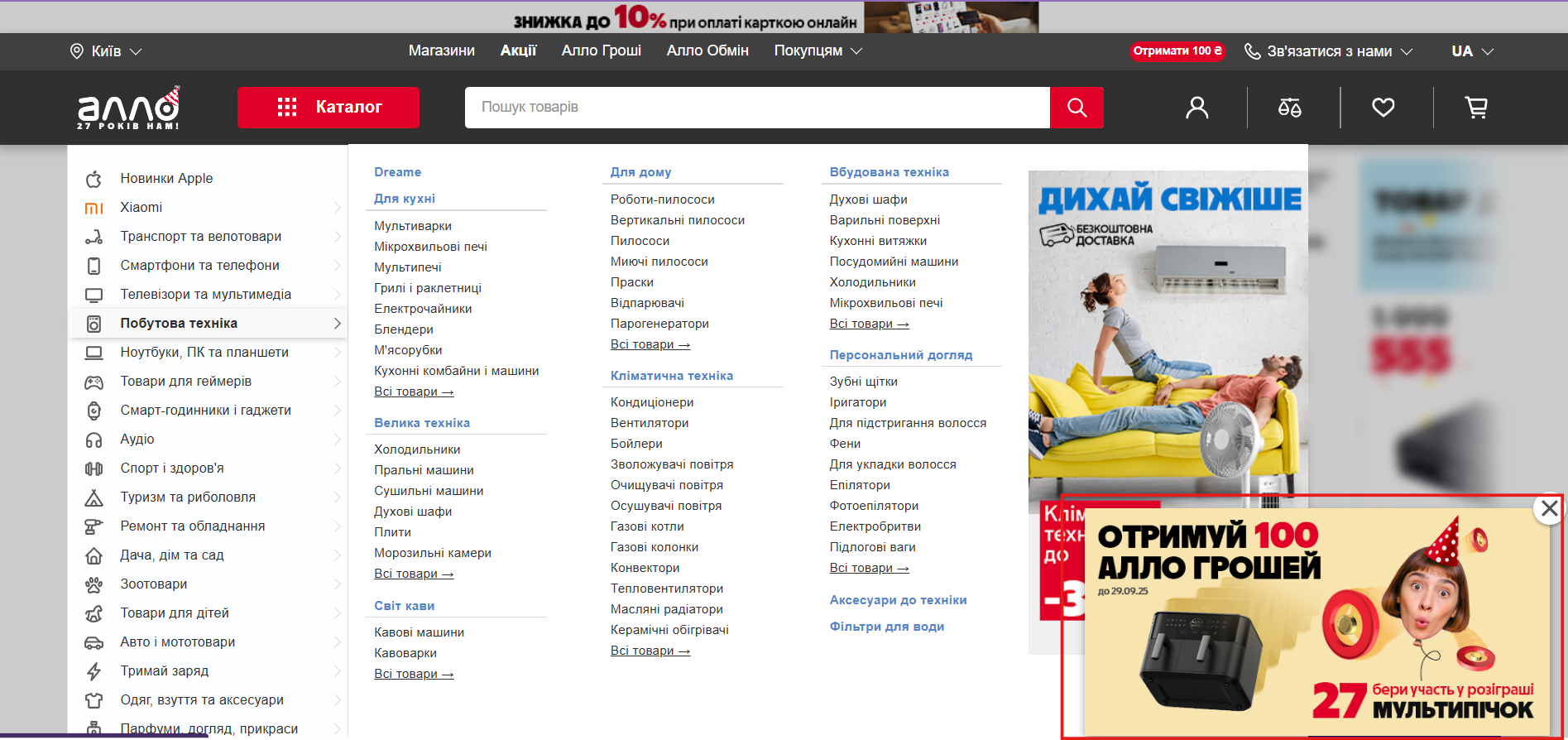Image resolution: width=1568 pixels, height=740 pixels.
Task: Open the Дихай свіжіше banner
Action: coord(1167,331)
